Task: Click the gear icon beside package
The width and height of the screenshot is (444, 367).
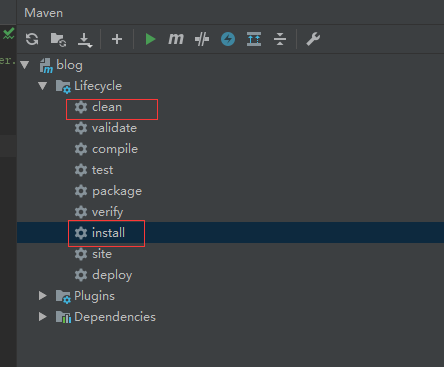Action: [81, 191]
